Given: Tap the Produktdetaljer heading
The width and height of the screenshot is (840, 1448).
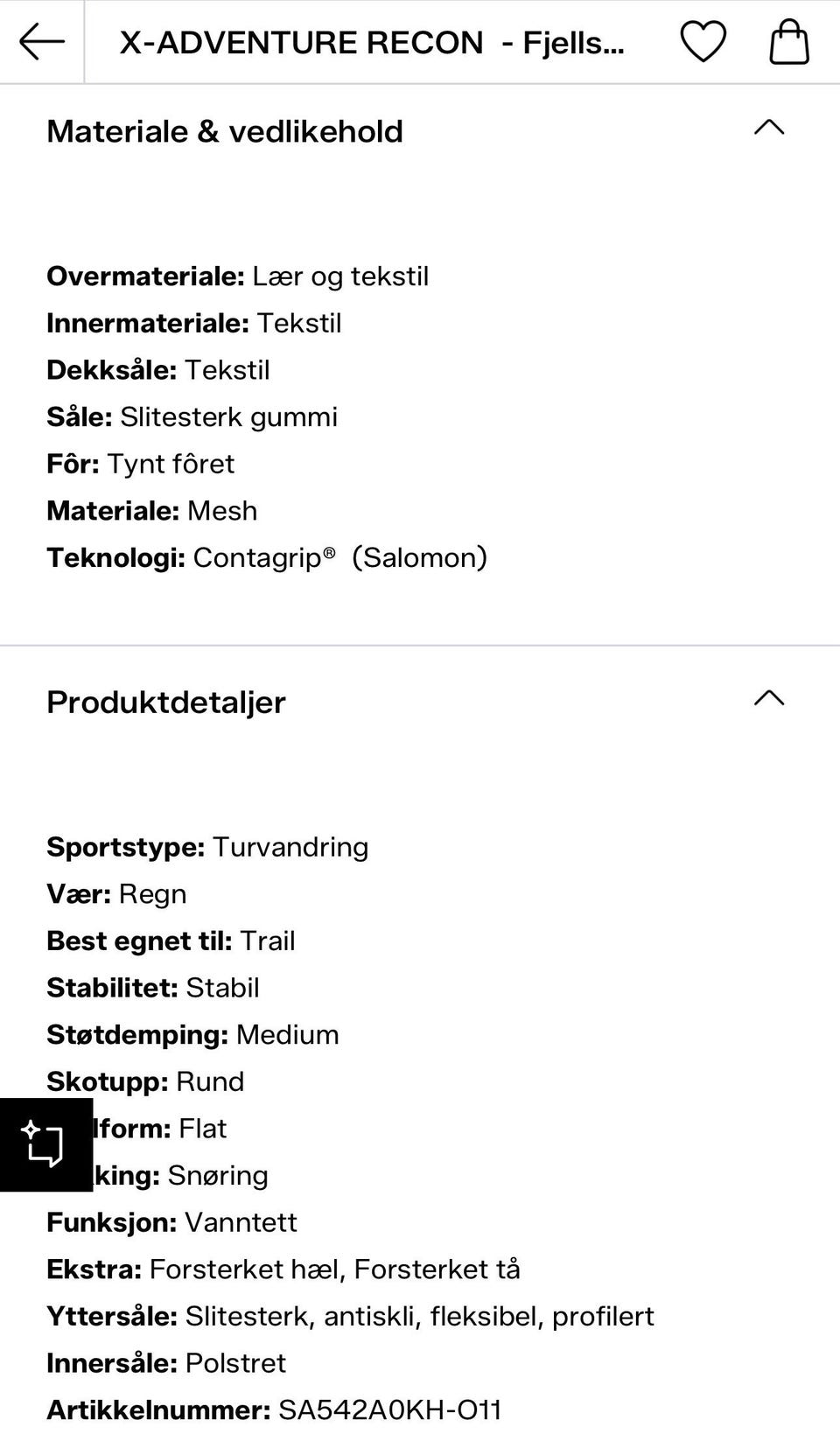Looking at the screenshot, I should coord(166,702).
